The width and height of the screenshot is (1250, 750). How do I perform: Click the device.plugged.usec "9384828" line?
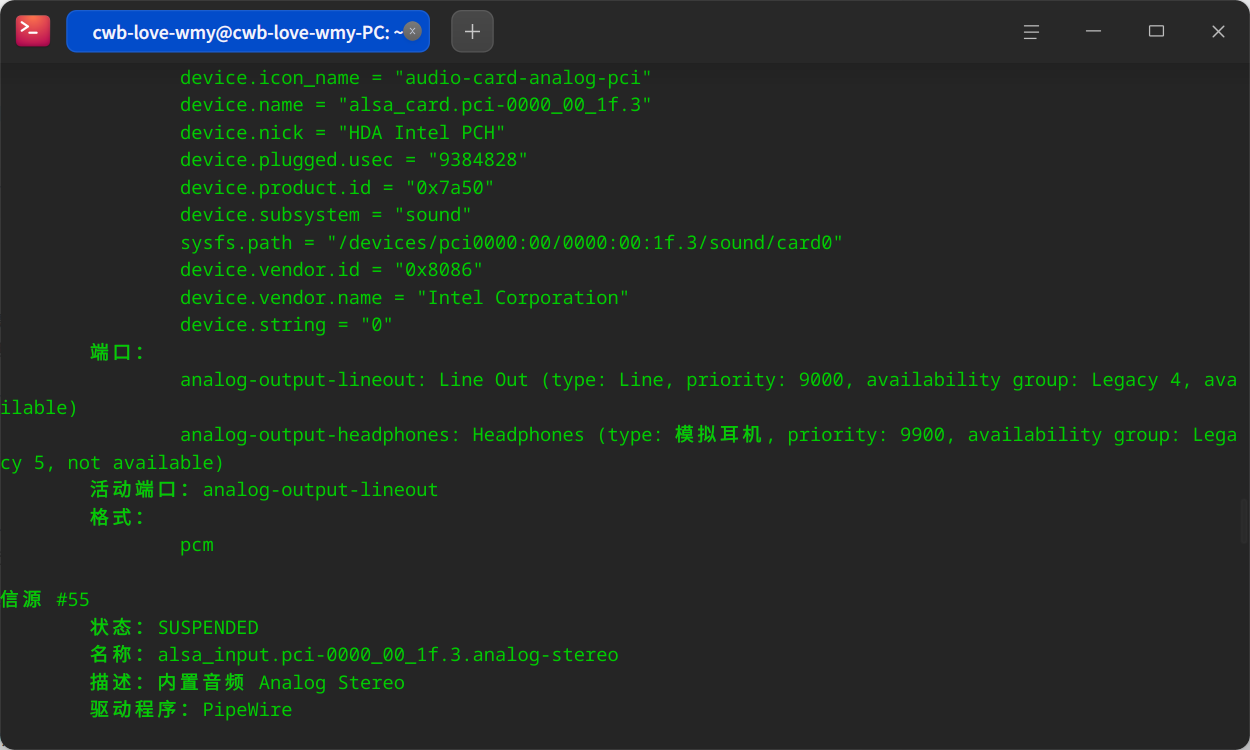(x=354, y=160)
